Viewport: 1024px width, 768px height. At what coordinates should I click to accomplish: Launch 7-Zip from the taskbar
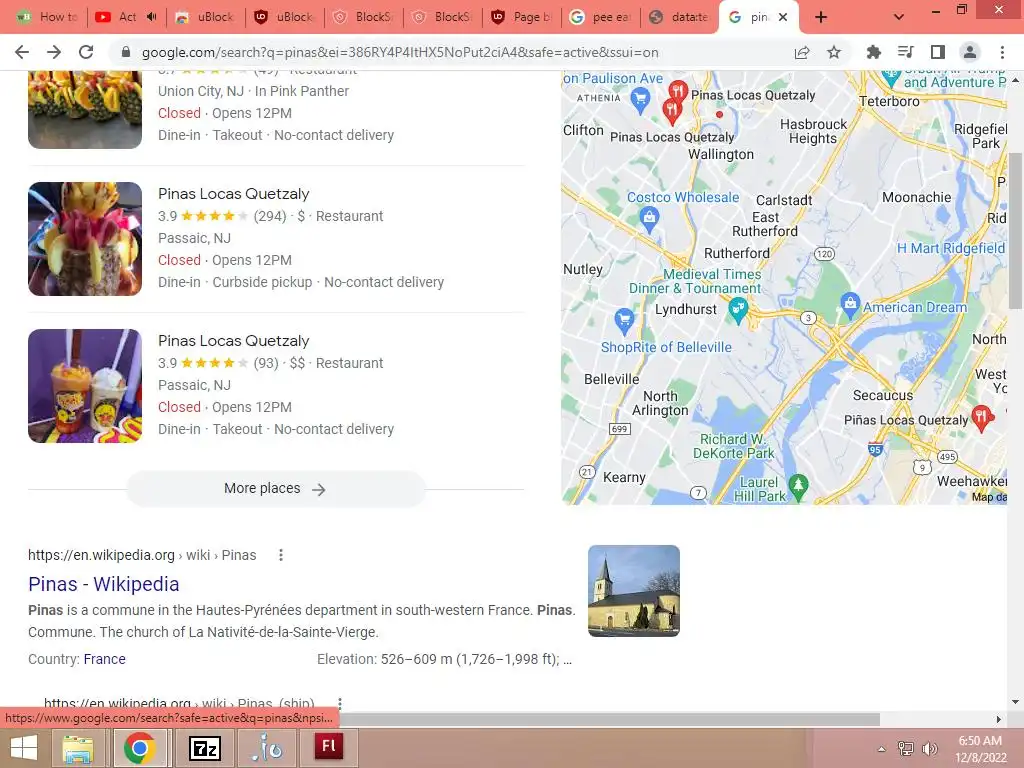pyautogui.click(x=204, y=748)
